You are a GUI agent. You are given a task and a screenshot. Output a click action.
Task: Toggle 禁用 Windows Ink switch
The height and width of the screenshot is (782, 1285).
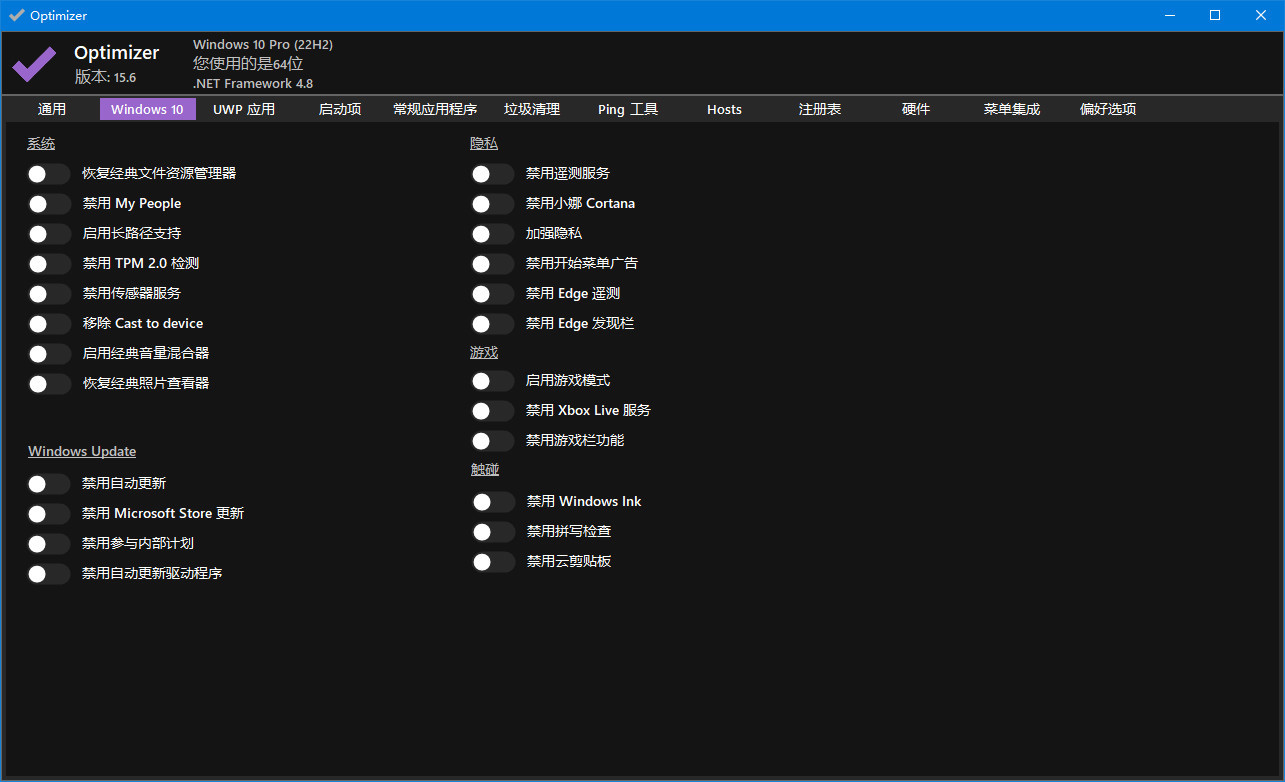pos(494,502)
